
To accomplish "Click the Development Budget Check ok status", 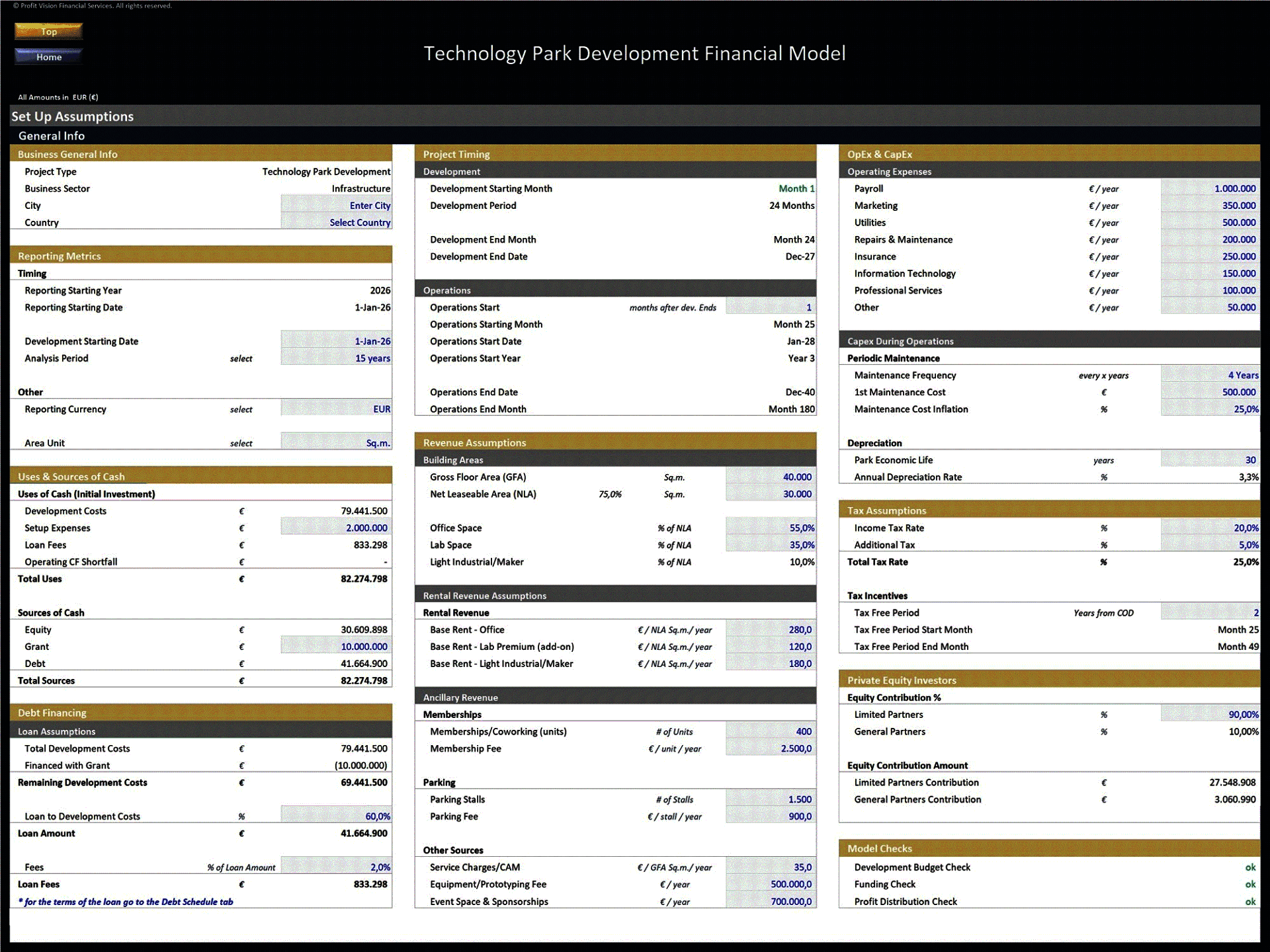I will [1250, 867].
